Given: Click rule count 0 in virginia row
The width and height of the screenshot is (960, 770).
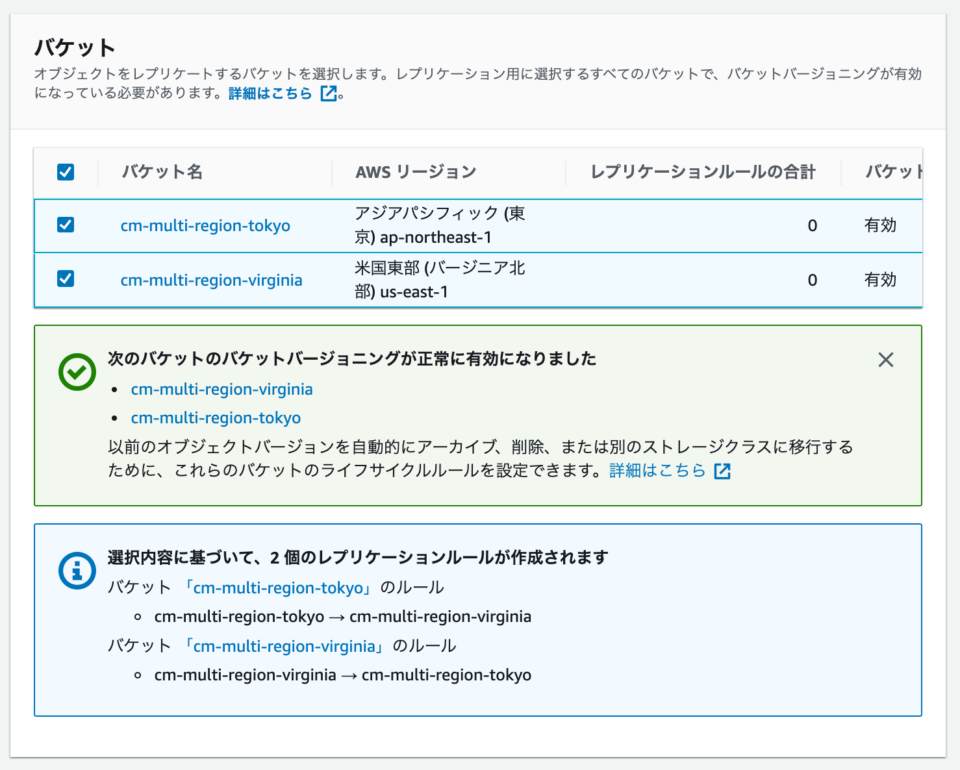Looking at the screenshot, I should pyautogui.click(x=812, y=280).
